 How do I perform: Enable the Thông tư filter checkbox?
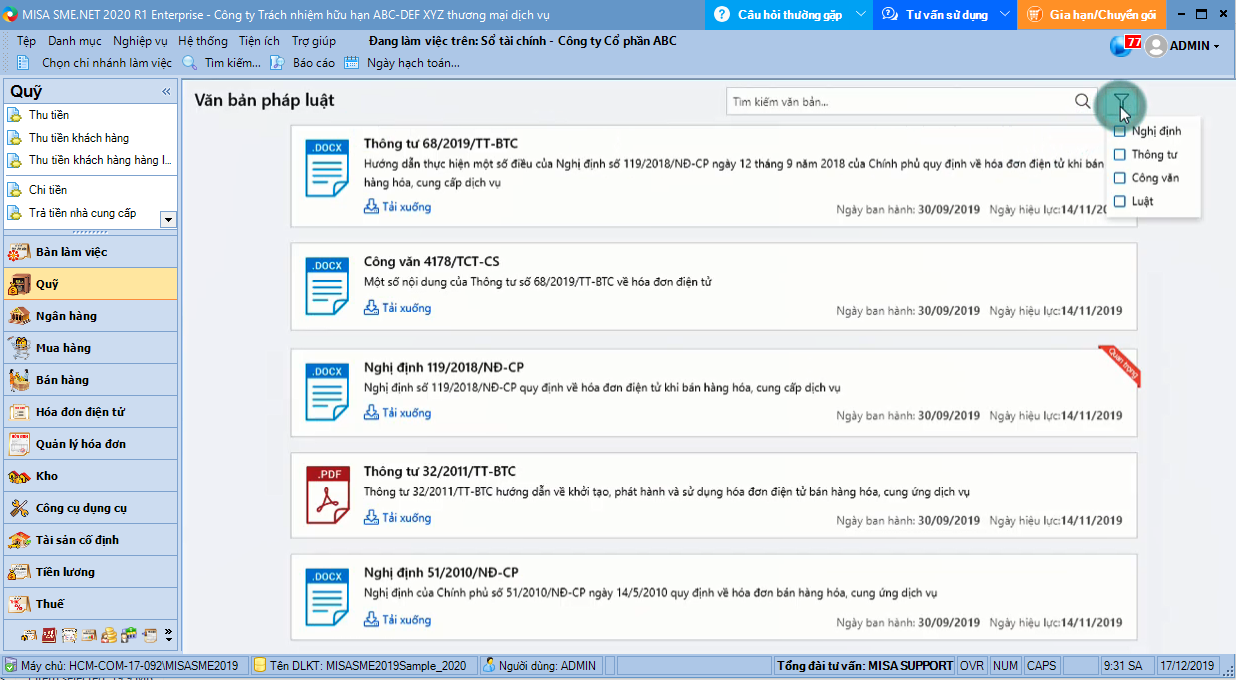pyautogui.click(x=1118, y=154)
